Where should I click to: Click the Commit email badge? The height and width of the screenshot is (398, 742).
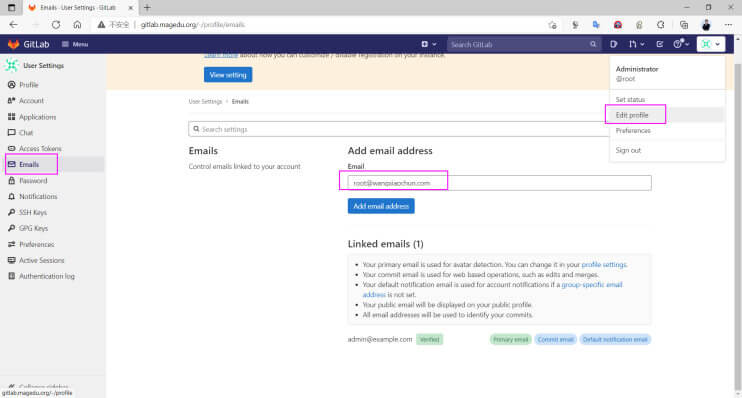(x=555, y=339)
